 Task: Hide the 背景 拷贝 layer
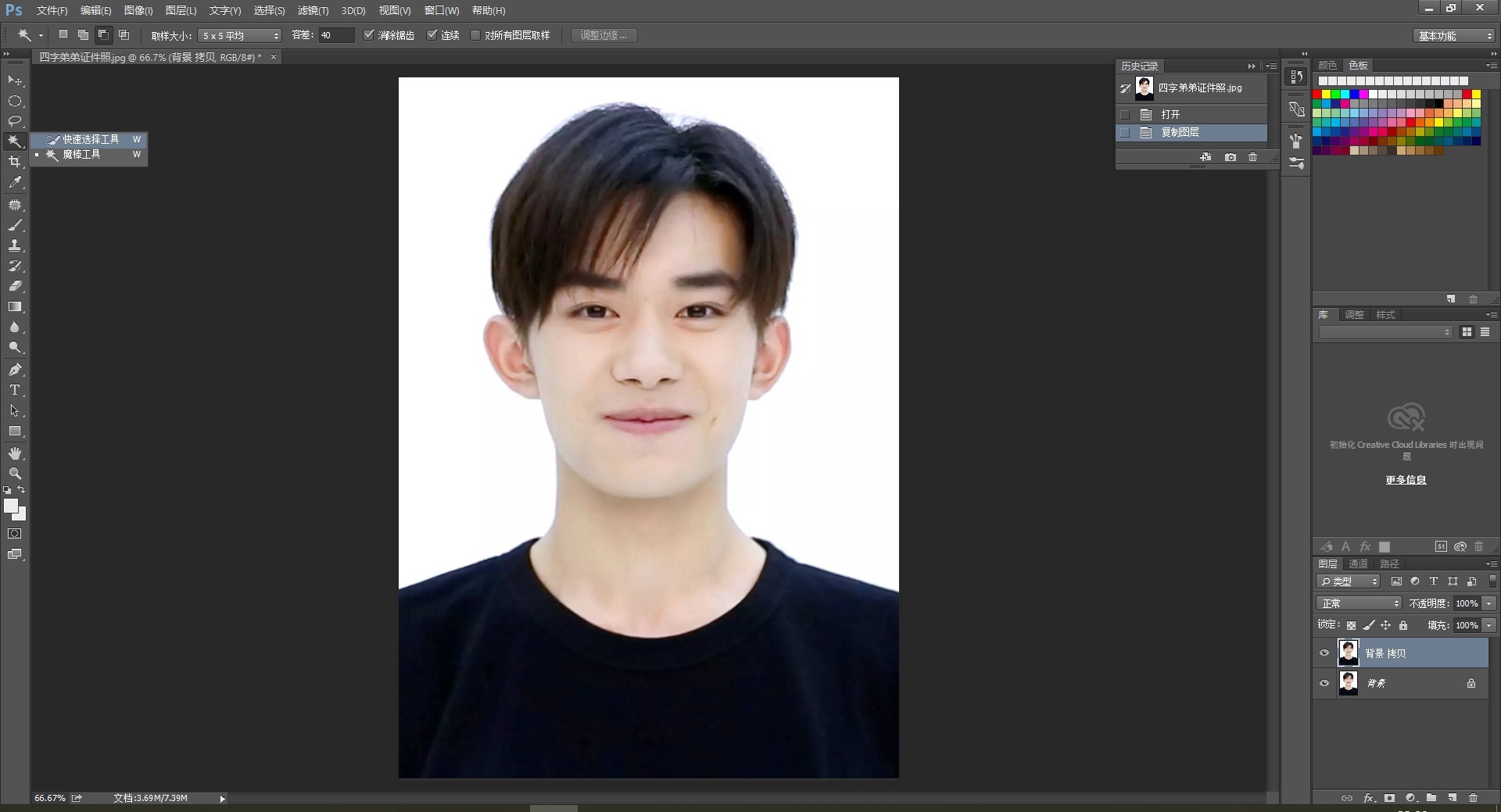(1324, 653)
